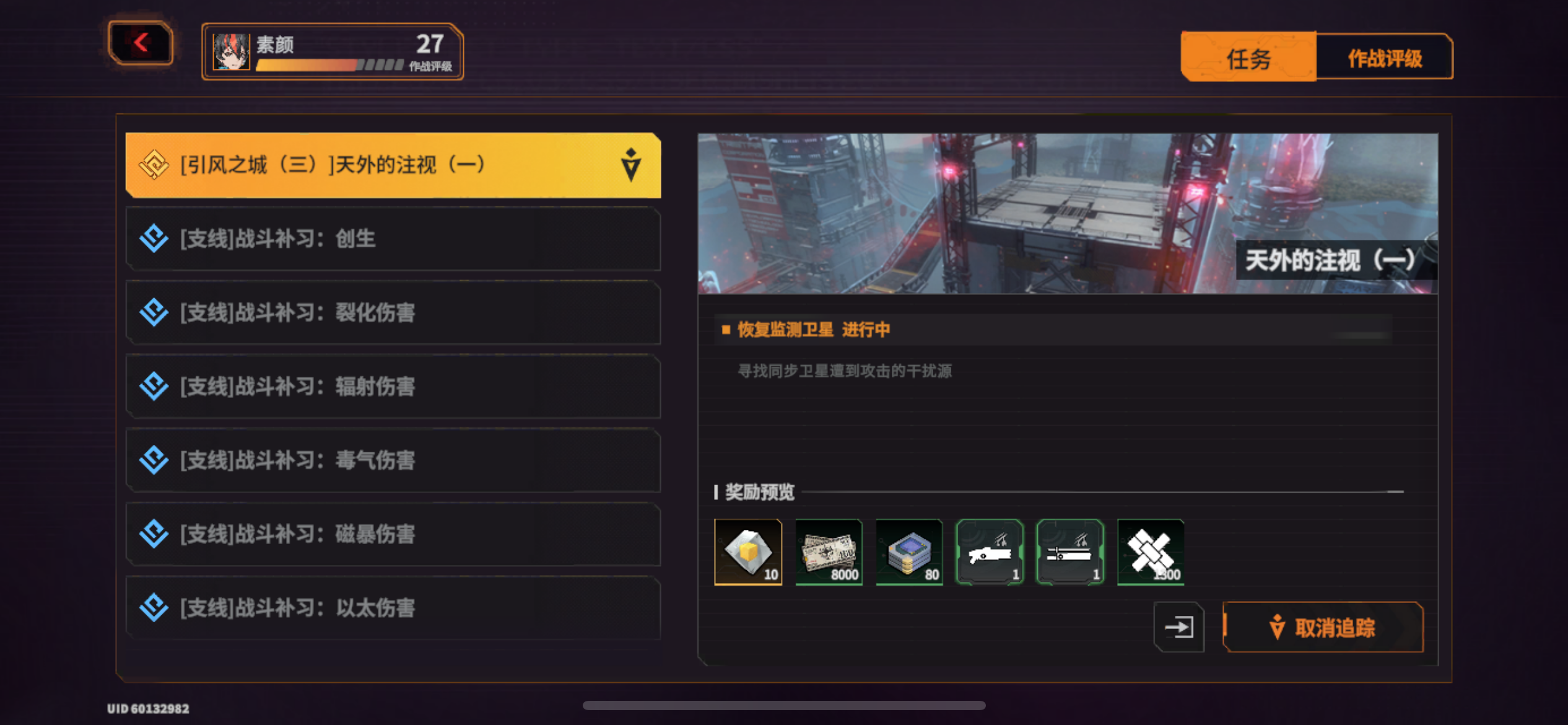Select the 任务 tab

1248,58
